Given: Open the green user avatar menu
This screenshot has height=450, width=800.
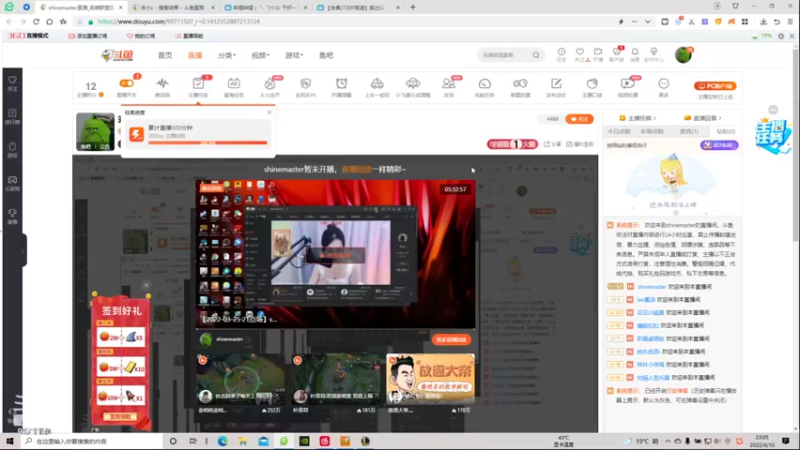Looking at the screenshot, I should coord(683,55).
